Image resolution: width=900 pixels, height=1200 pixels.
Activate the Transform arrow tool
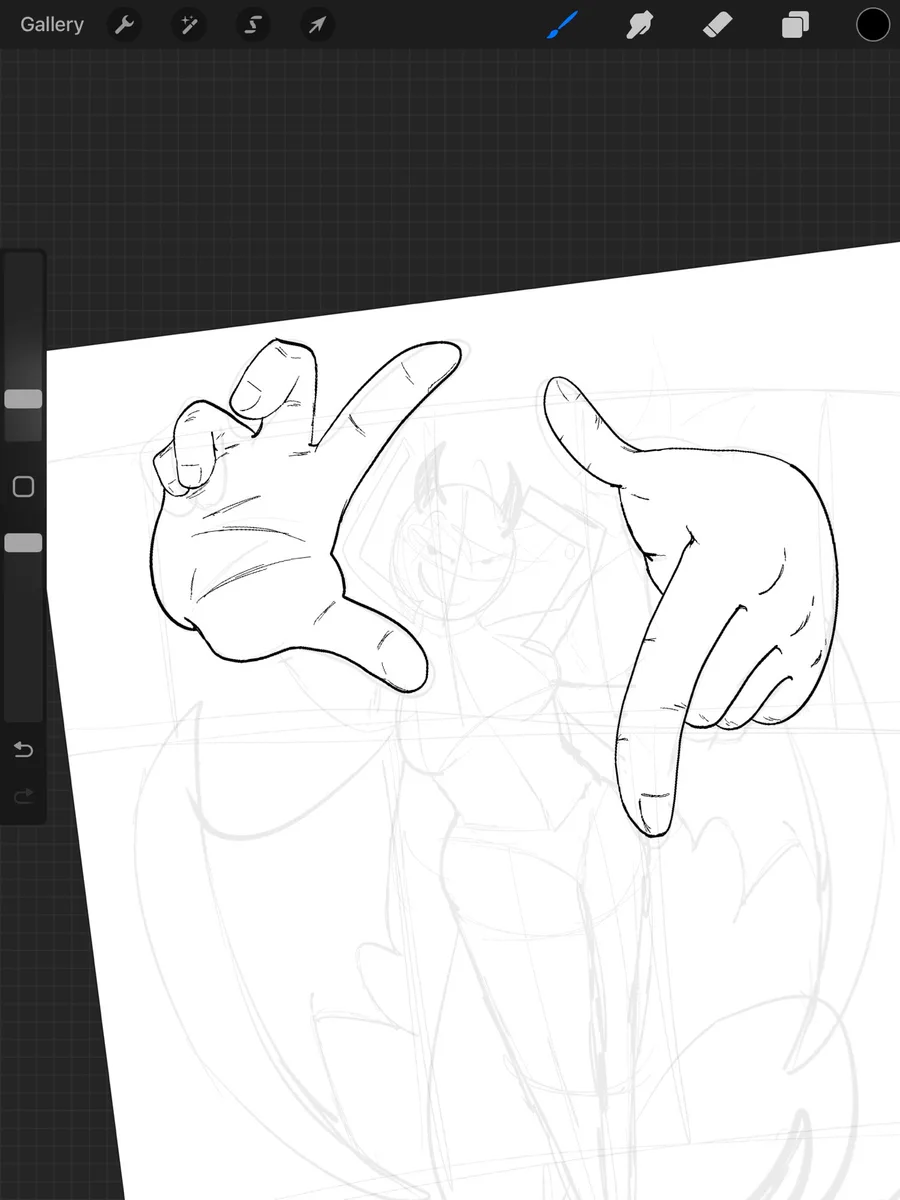[317, 24]
